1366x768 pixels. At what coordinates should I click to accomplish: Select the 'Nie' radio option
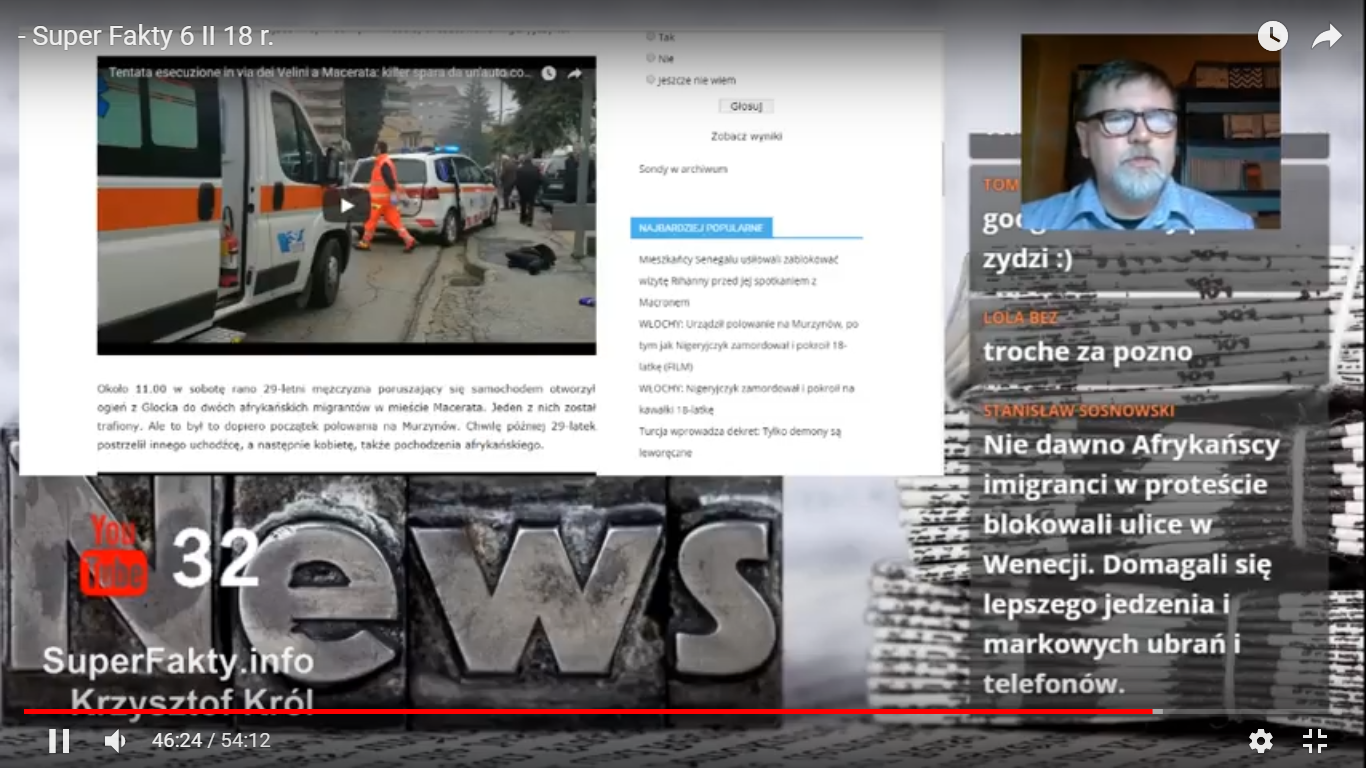tap(651, 58)
